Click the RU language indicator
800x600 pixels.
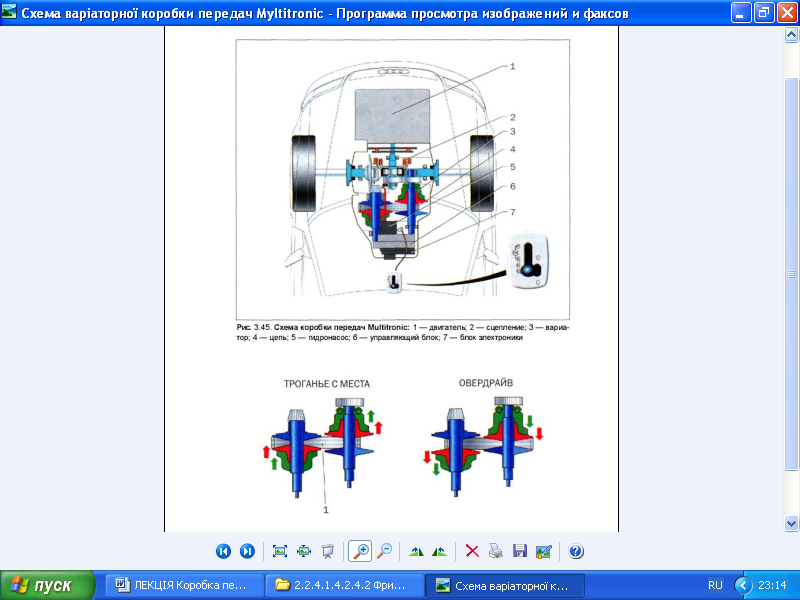[715, 585]
